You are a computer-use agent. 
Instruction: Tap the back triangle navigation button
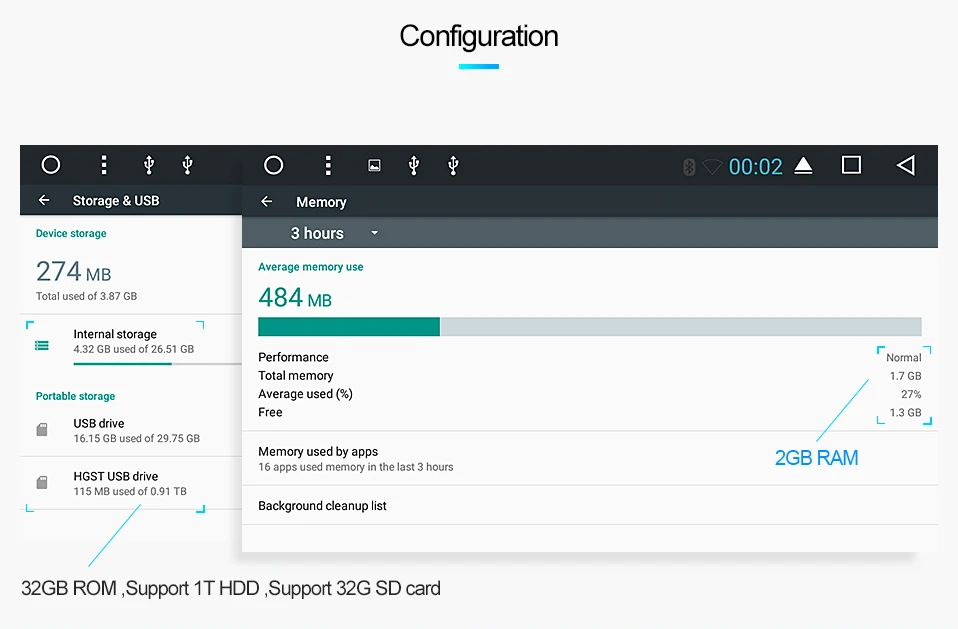pos(906,165)
